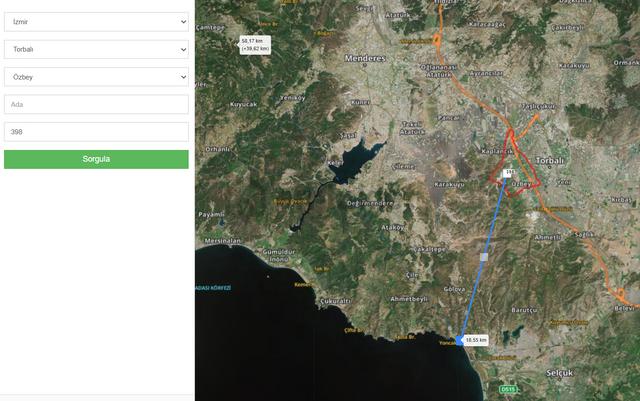The image size is (640, 401).
Task: Expand the Torbalı district dropdown
Action: 96,49
